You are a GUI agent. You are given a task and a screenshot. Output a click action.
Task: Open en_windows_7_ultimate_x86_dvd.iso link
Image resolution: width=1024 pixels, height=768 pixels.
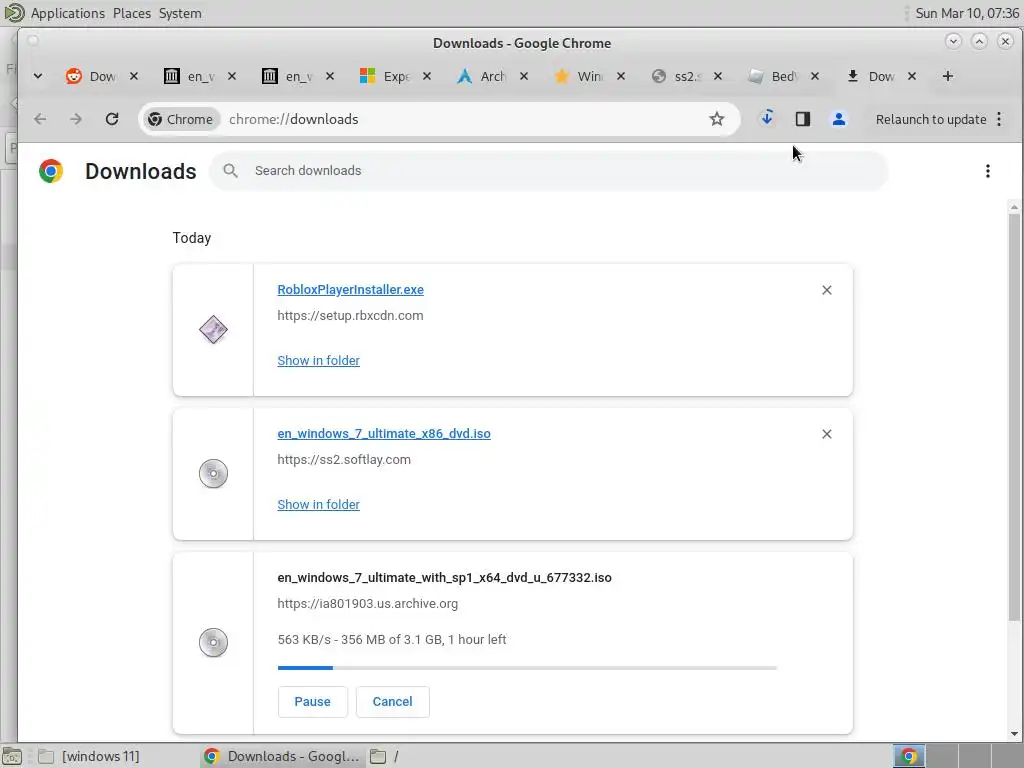coord(383,434)
